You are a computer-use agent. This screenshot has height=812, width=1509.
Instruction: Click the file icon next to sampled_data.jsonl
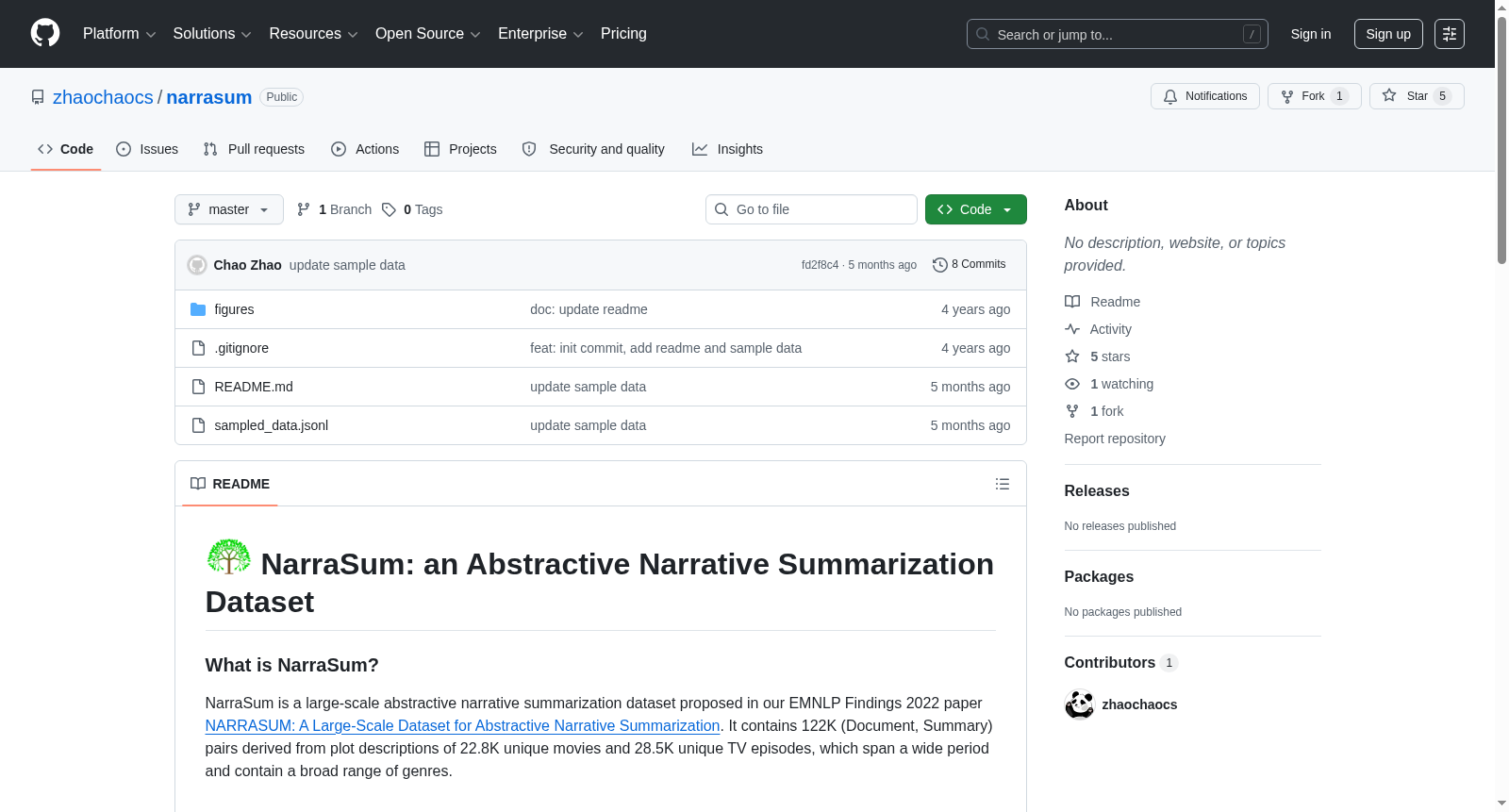click(x=198, y=425)
